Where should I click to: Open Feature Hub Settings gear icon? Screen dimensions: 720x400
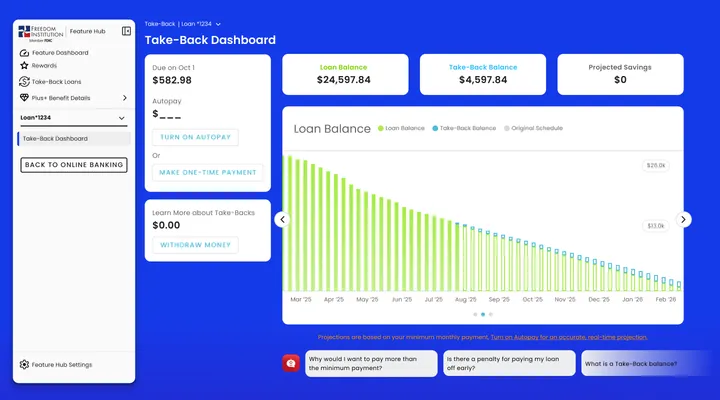24,365
